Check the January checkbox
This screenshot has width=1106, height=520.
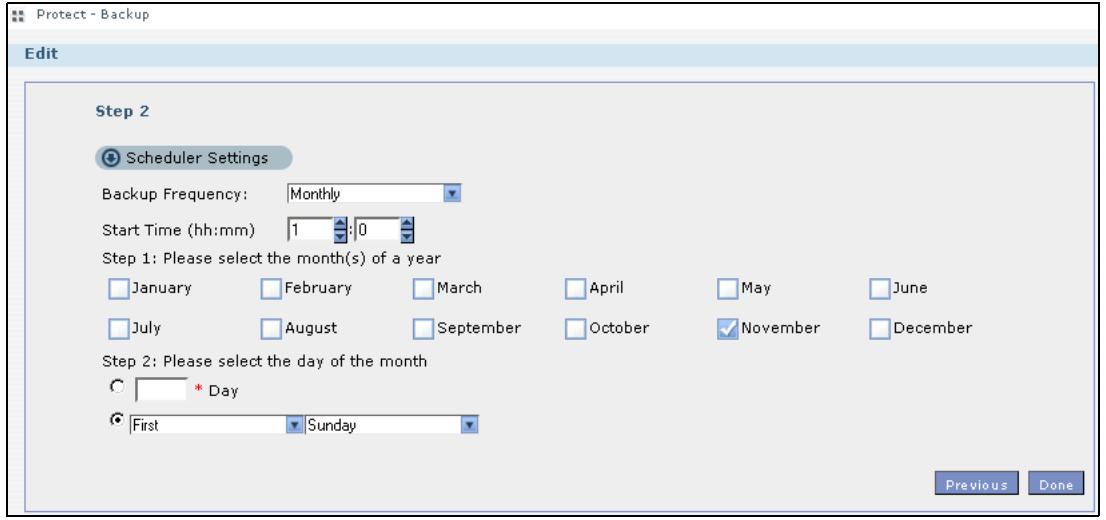point(118,289)
